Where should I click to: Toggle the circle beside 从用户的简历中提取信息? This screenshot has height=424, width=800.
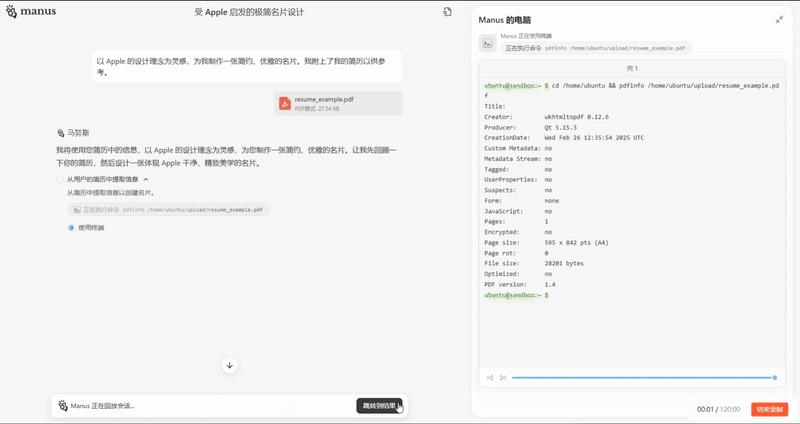coord(60,179)
